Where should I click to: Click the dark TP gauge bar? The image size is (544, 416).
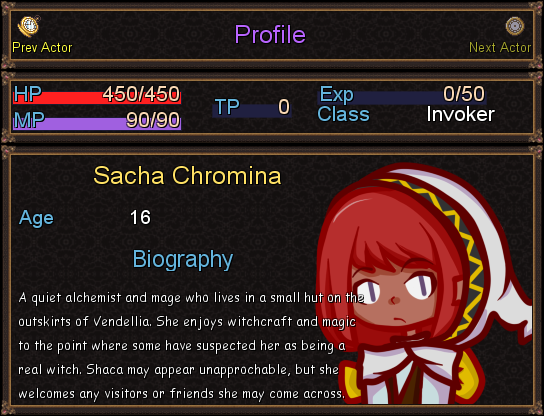tap(252, 111)
